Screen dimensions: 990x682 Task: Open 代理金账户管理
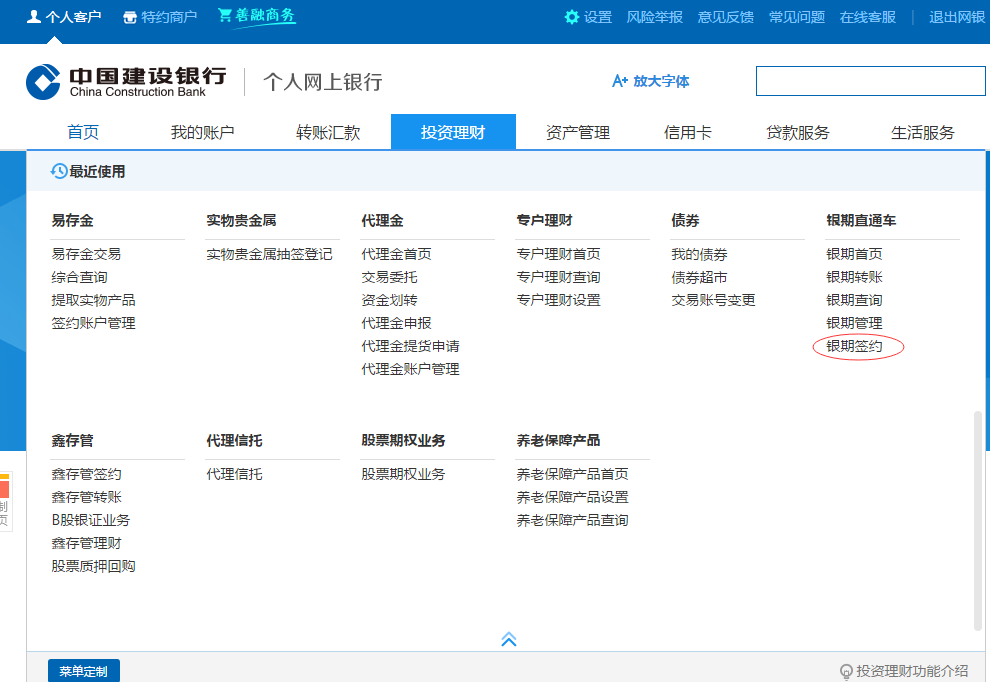(410, 369)
